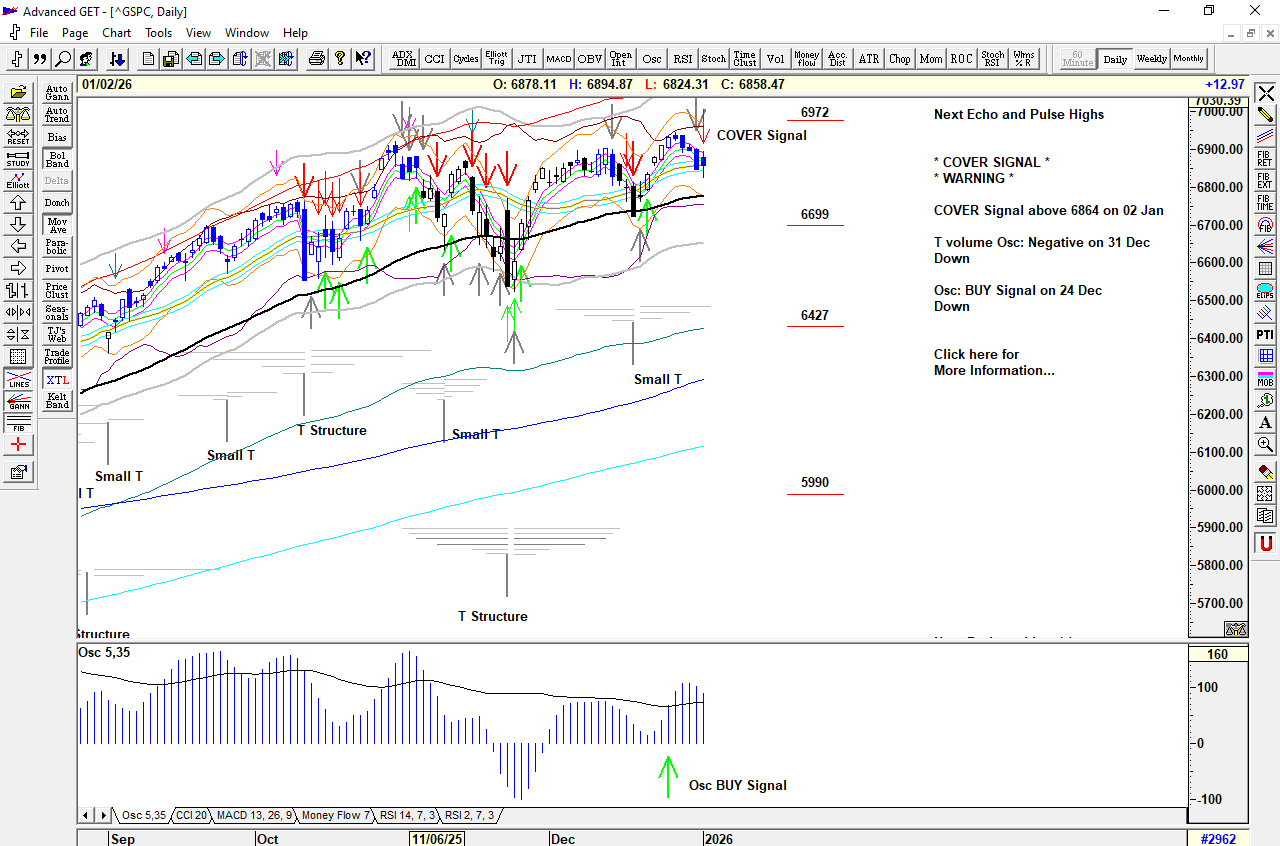Toggle the Bol Band study
This screenshot has width=1280, height=846.
click(x=57, y=160)
